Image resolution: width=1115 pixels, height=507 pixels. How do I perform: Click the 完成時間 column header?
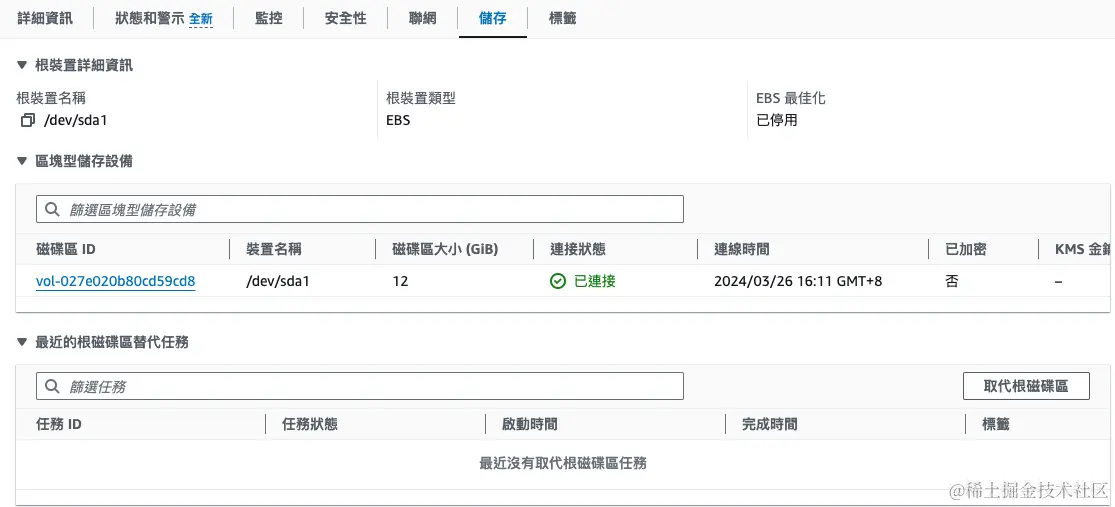pos(769,425)
